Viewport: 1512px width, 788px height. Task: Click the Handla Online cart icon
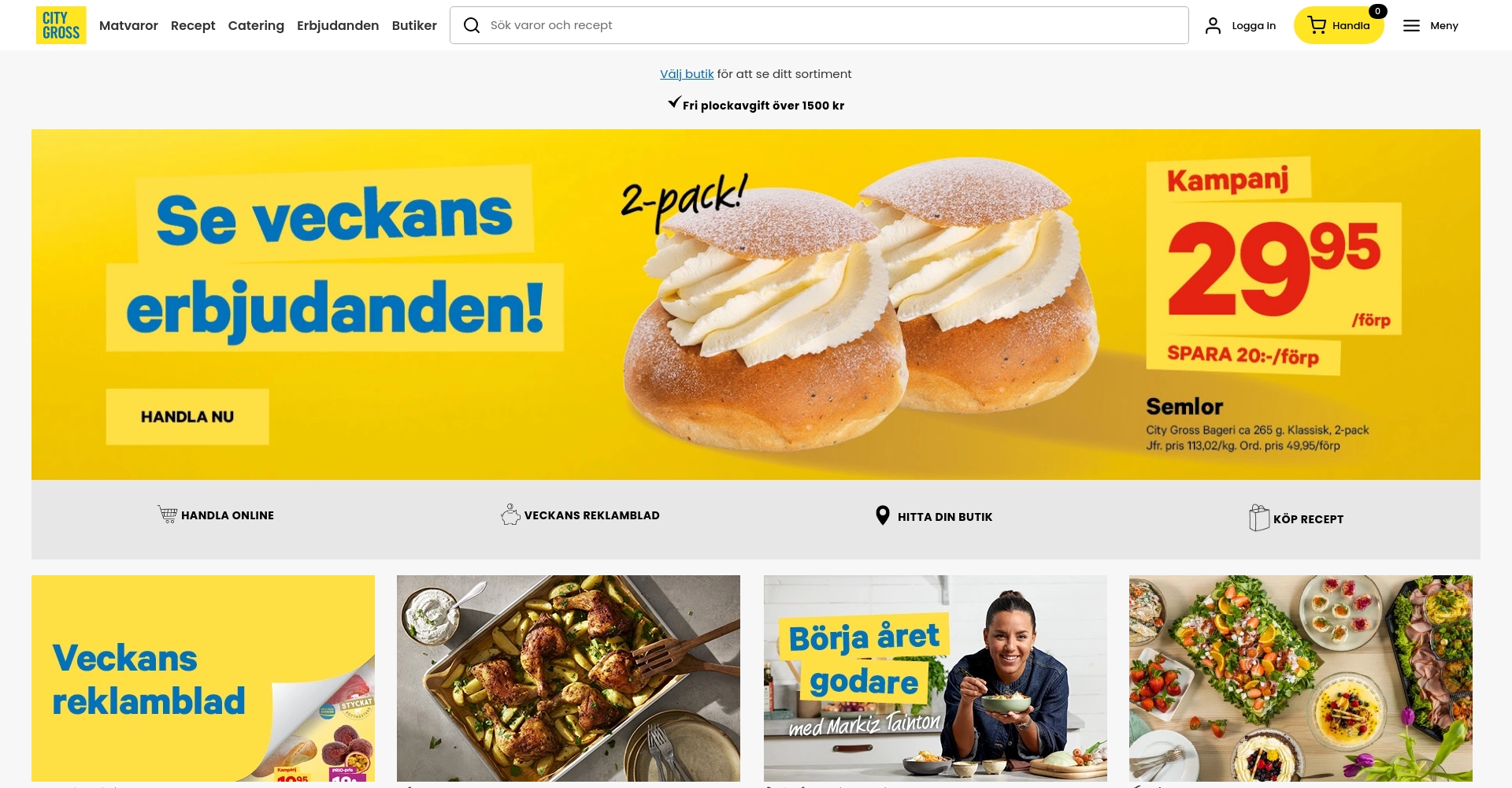[x=168, y=515]
